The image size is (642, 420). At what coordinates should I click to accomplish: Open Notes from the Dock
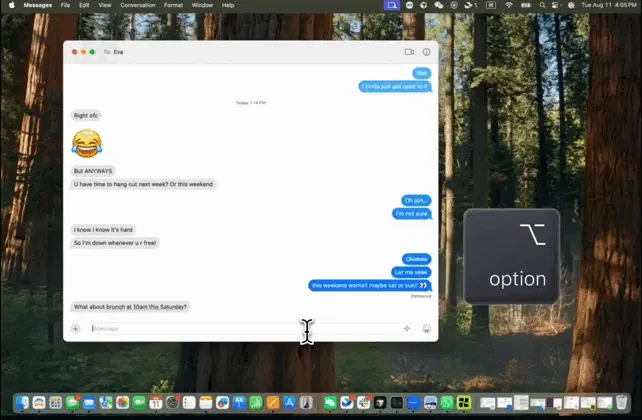[206, 403]
